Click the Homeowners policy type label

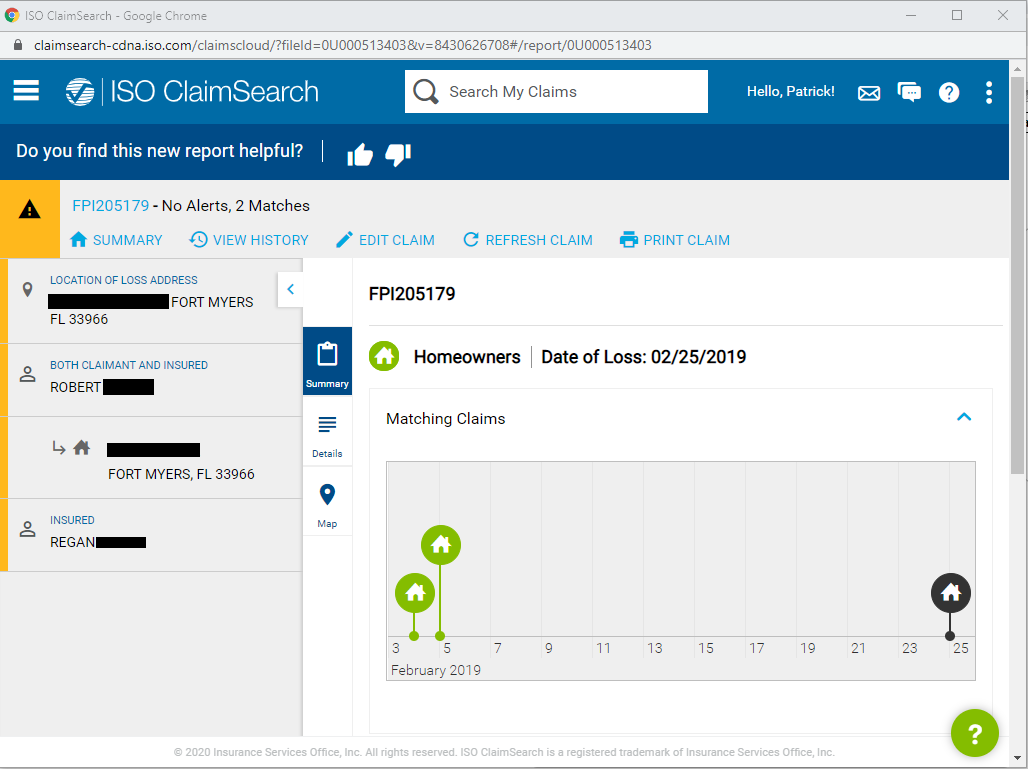pos(467,357)
